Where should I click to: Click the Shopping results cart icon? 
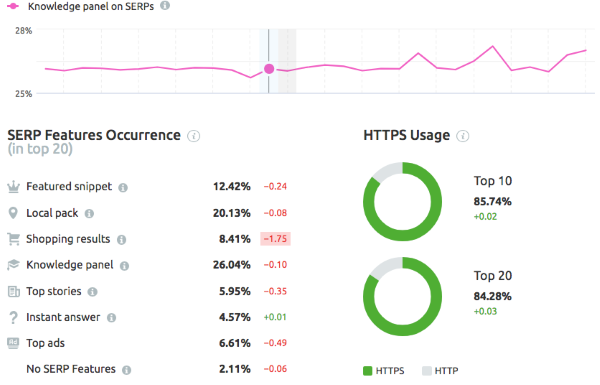[13, 239]
